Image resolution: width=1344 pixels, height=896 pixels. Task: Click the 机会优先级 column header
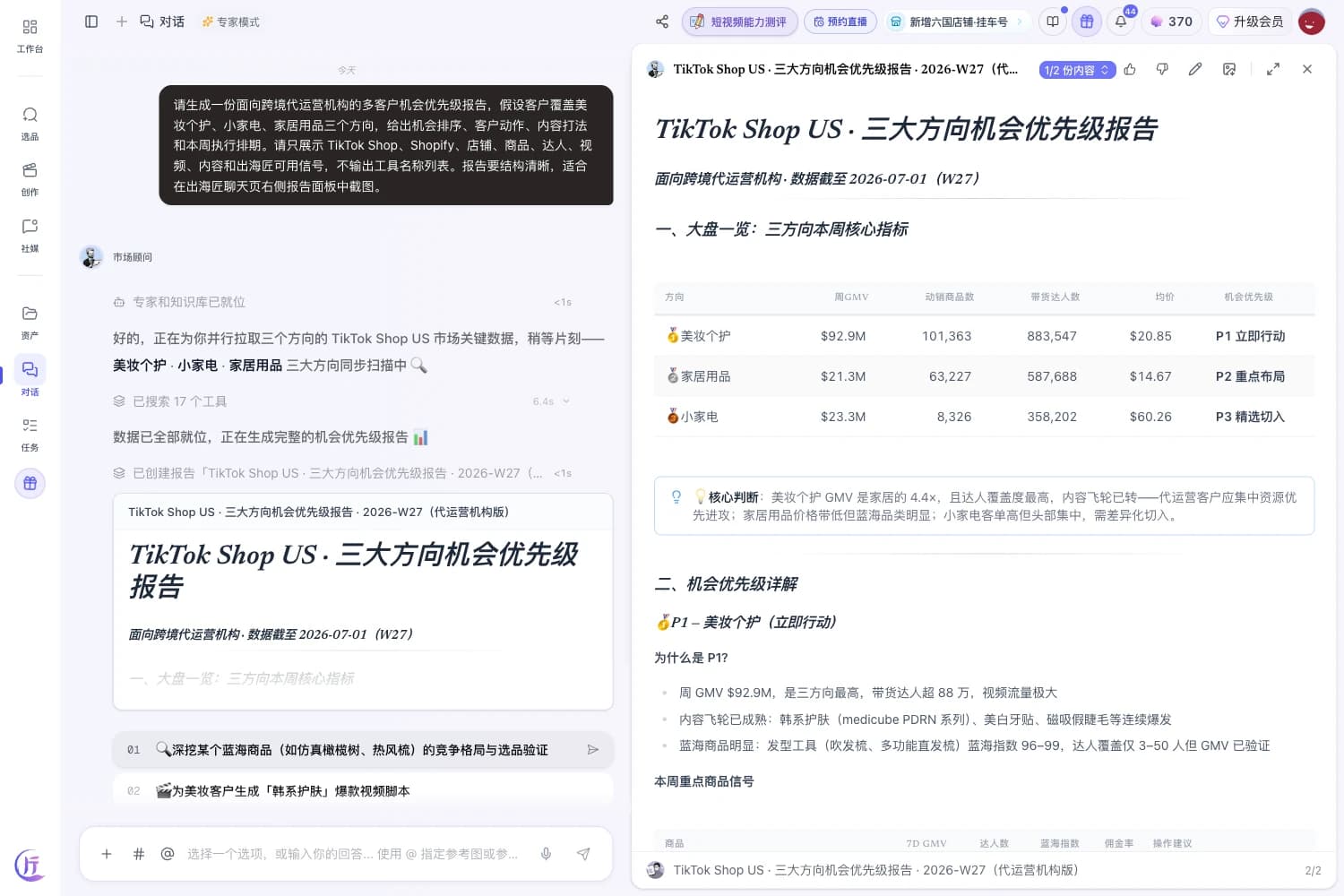click(x=1248, y=297)
